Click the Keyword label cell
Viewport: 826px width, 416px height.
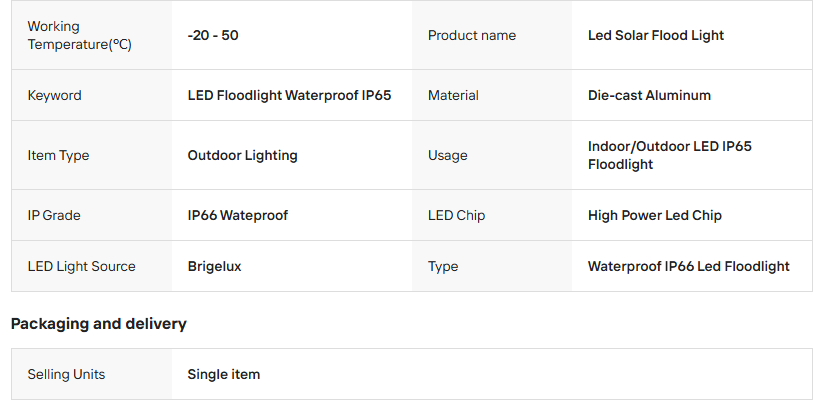55,96
